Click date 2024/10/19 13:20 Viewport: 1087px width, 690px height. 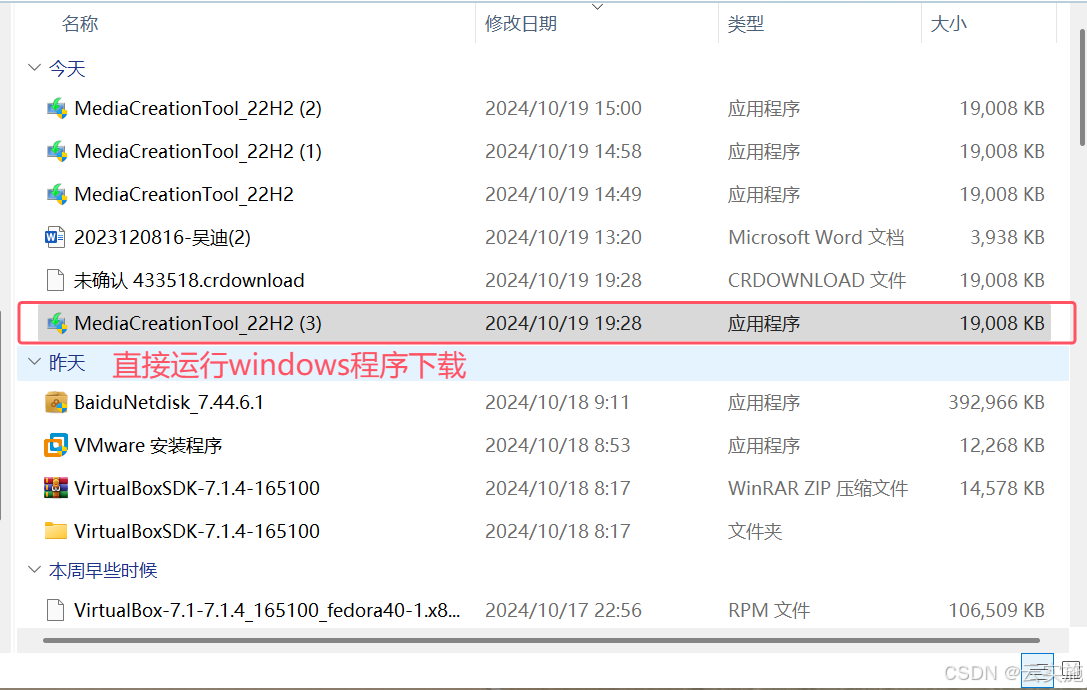point(563,237)
